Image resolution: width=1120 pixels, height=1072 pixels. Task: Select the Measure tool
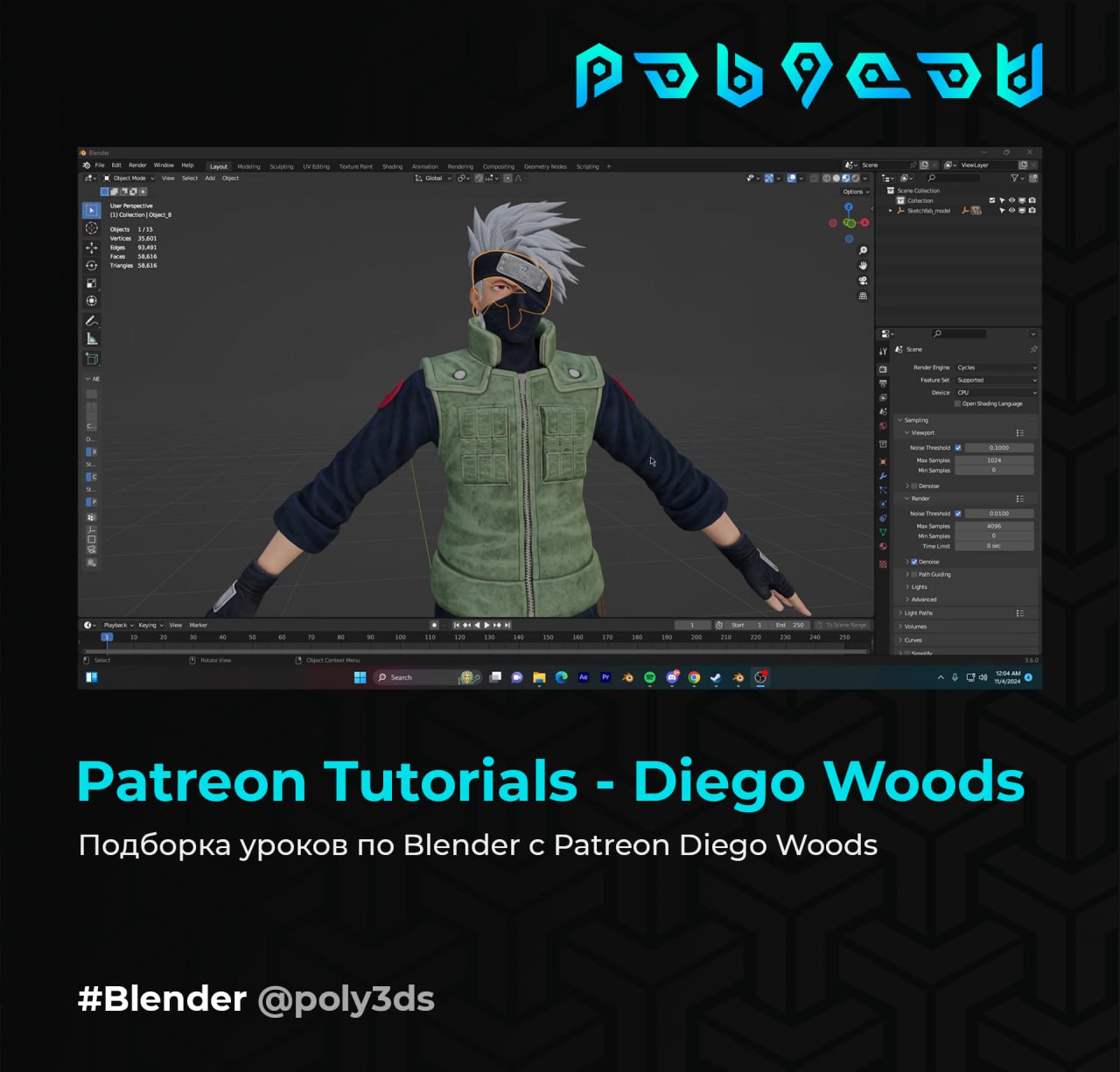click(x=91, y=339)
